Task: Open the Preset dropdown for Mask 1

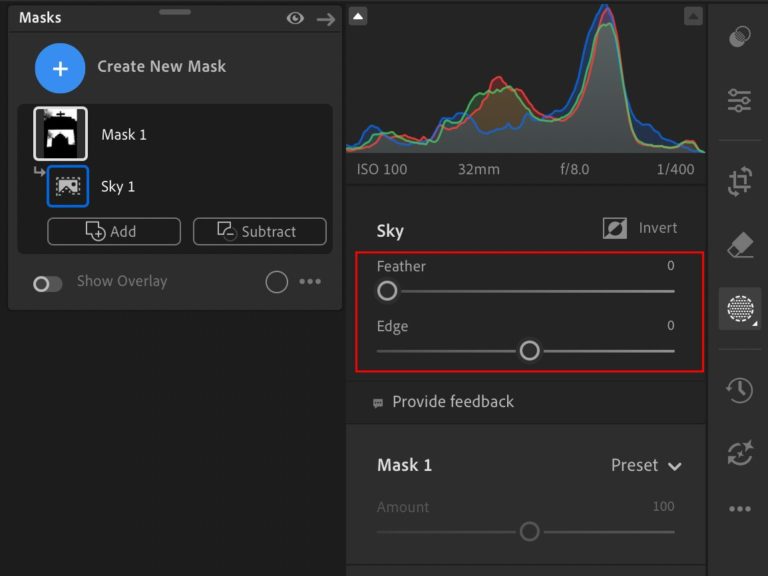Action: tap(646, 465)
